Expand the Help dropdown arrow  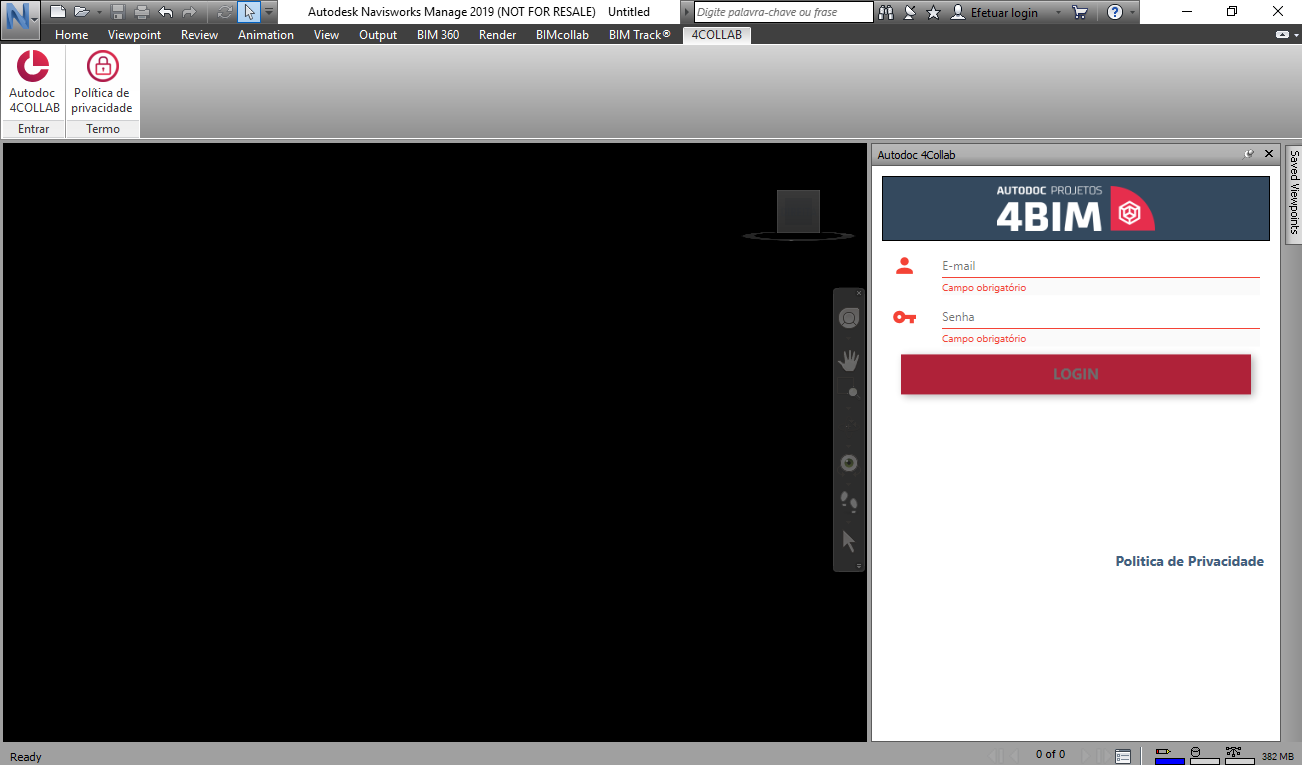[1132, 13]
